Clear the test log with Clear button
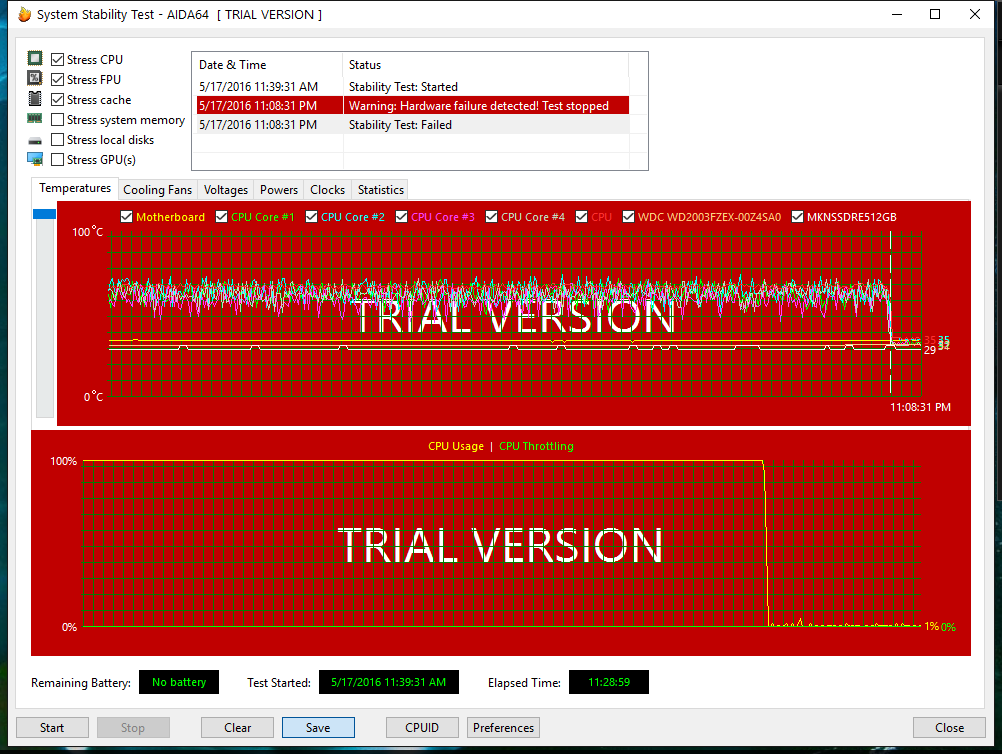The height and width of the screenshot is (754, 1002). click(x=237, y=727)
